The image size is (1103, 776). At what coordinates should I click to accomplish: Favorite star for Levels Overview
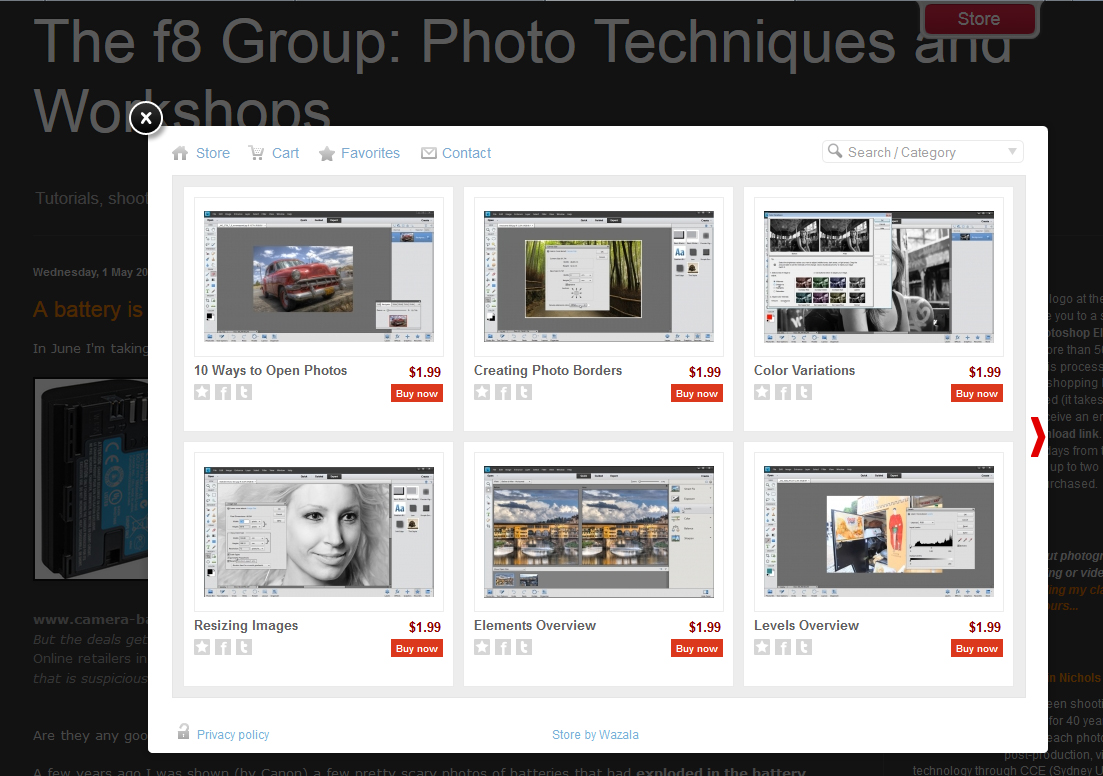762,647
